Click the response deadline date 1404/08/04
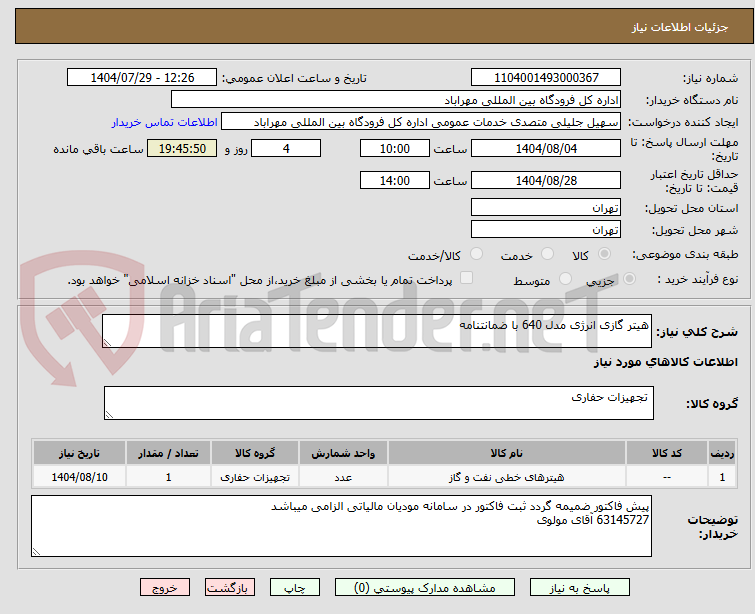The width and height of the screenshot is (755, 614). tap(546, 148)
